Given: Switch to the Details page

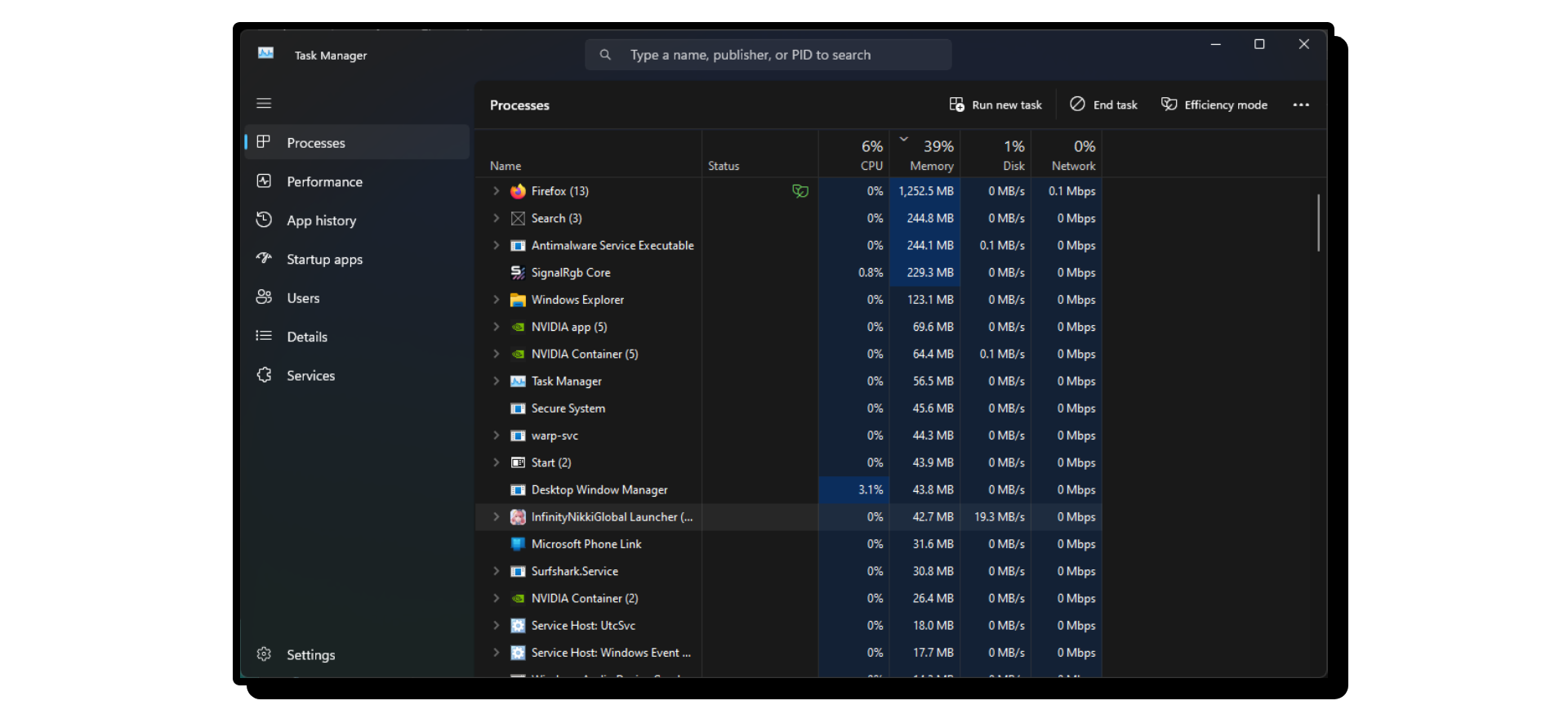Looking at the screenshot, I should 306,337.
